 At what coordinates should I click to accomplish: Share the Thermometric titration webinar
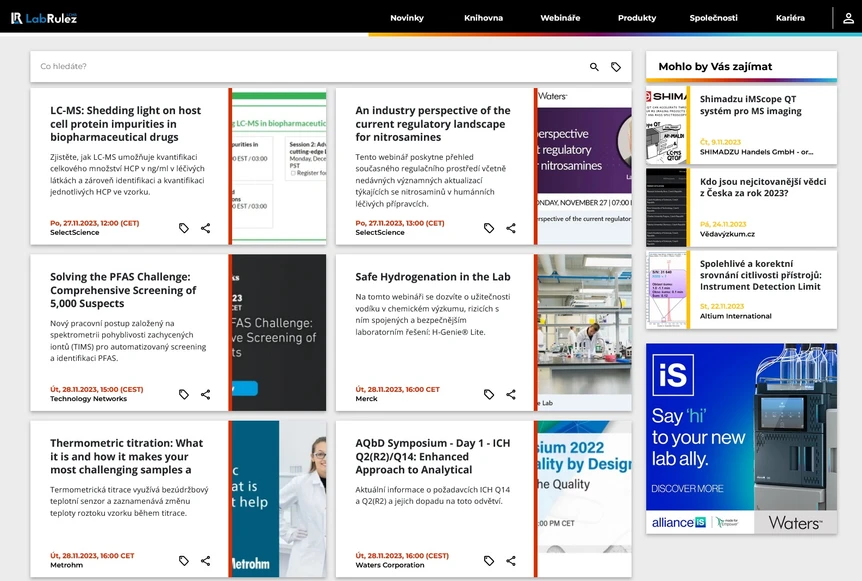point(206,561)
